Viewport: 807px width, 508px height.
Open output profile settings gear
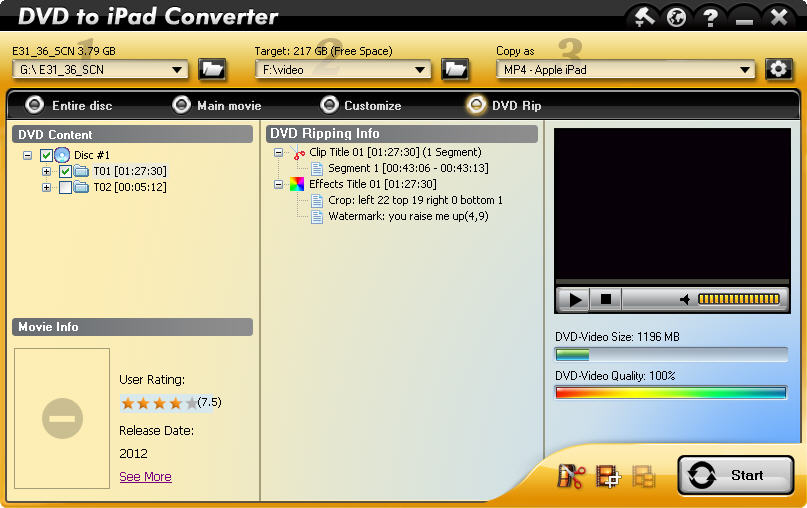[778, 69]
